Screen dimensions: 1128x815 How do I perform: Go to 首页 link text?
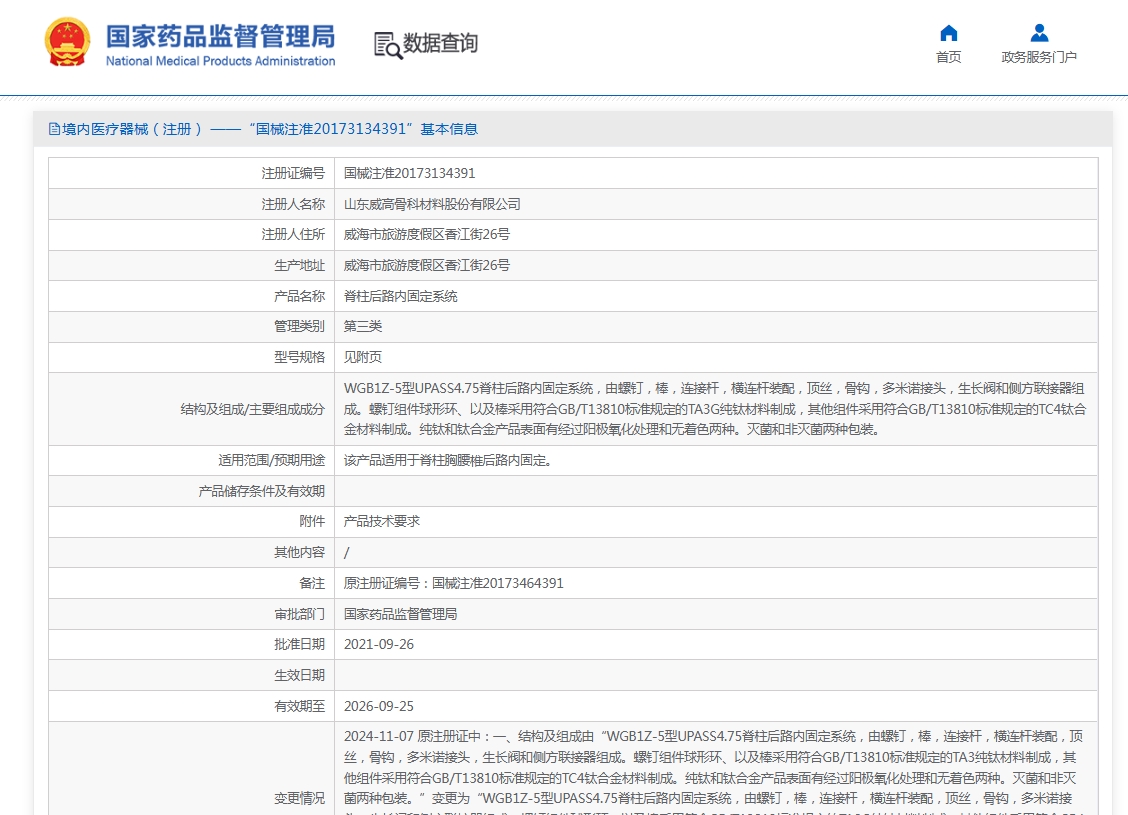tap(948, 57)
